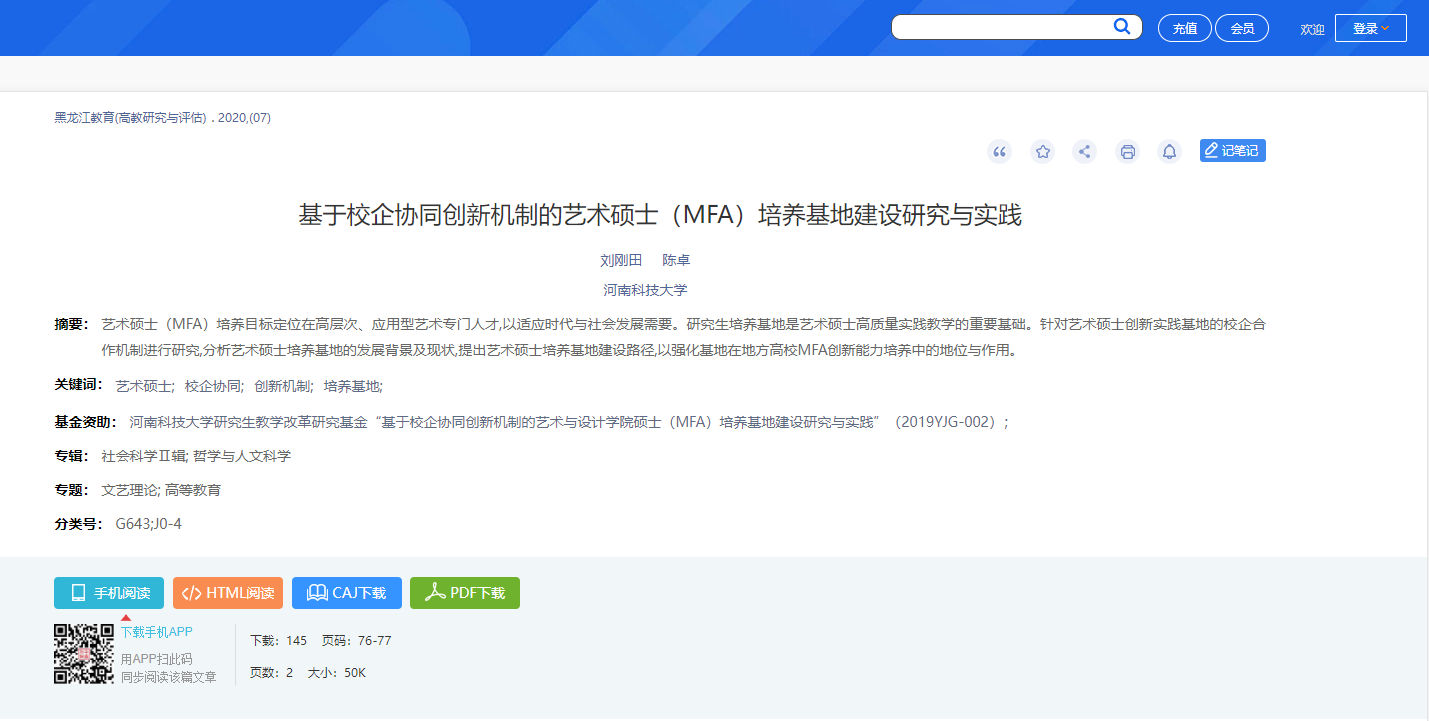Open the journal link 黑龙江教育(高教研究与评估)
Screen dimensions: 1429x721
pos(131,118)
